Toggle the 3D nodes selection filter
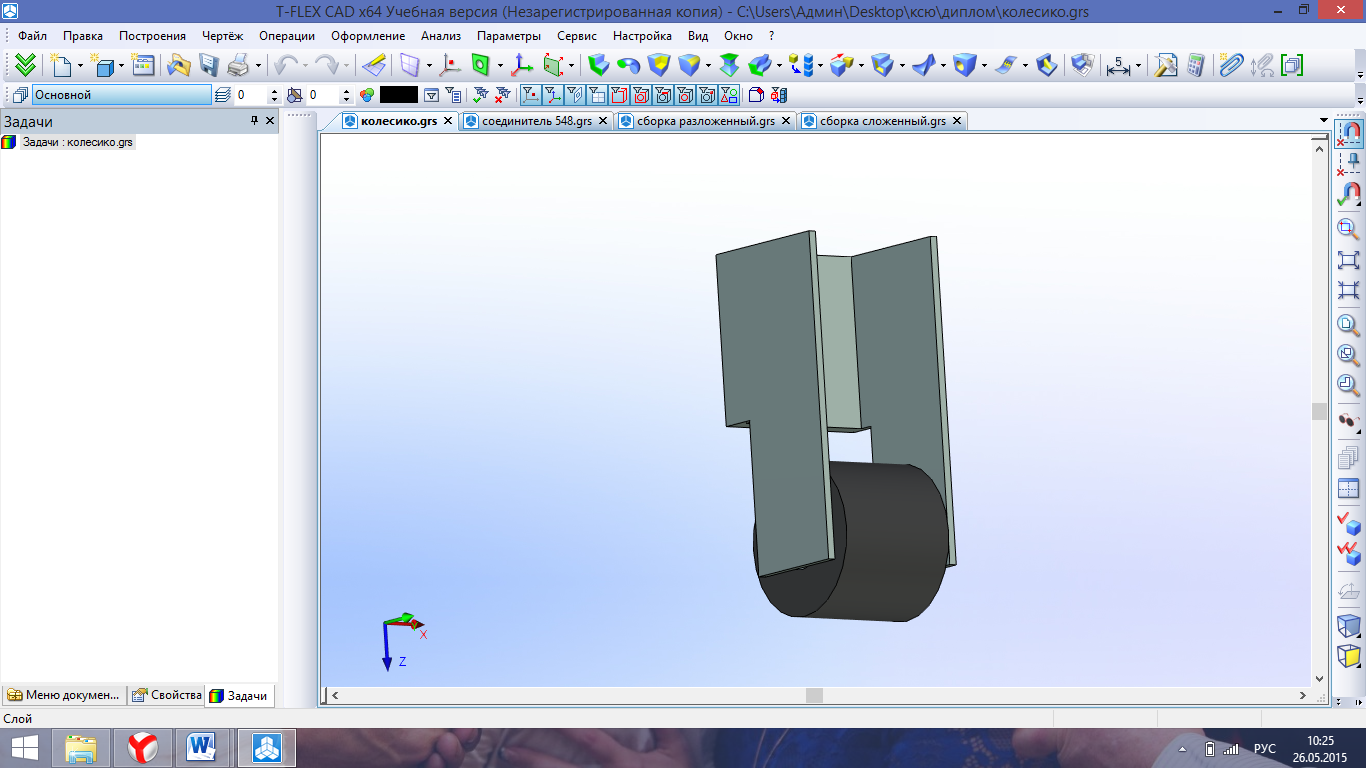The width and height of the screenshot is (1366, 768). point(530,95)
